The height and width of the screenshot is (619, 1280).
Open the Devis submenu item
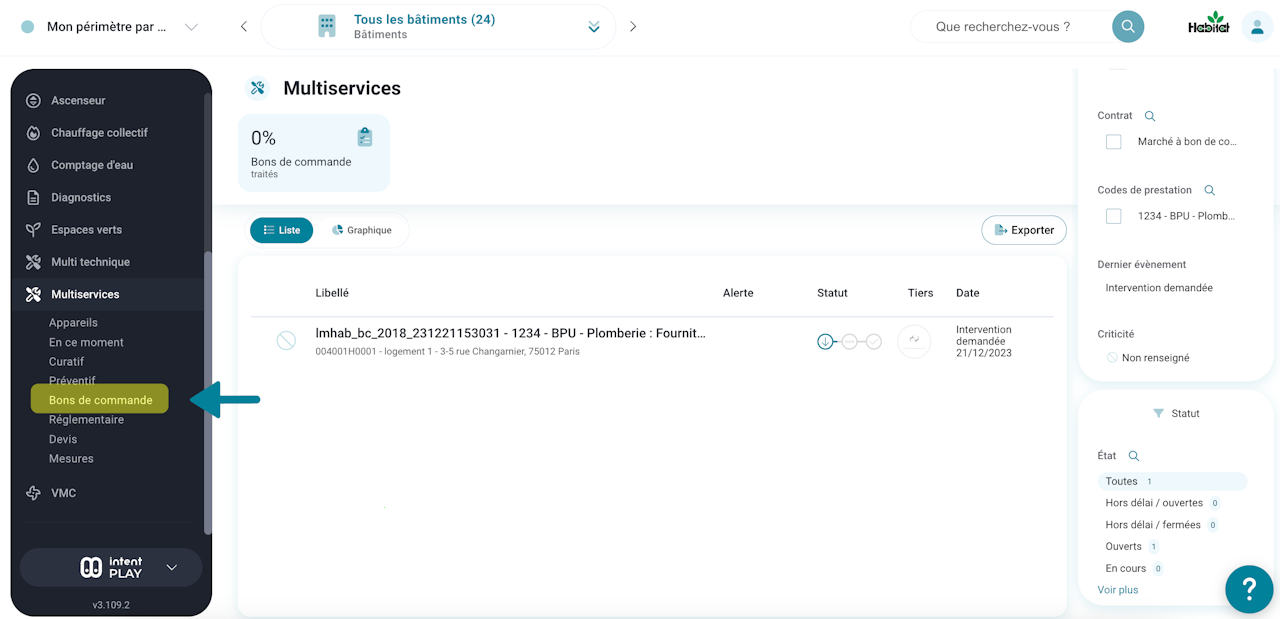tap(63, 439)
